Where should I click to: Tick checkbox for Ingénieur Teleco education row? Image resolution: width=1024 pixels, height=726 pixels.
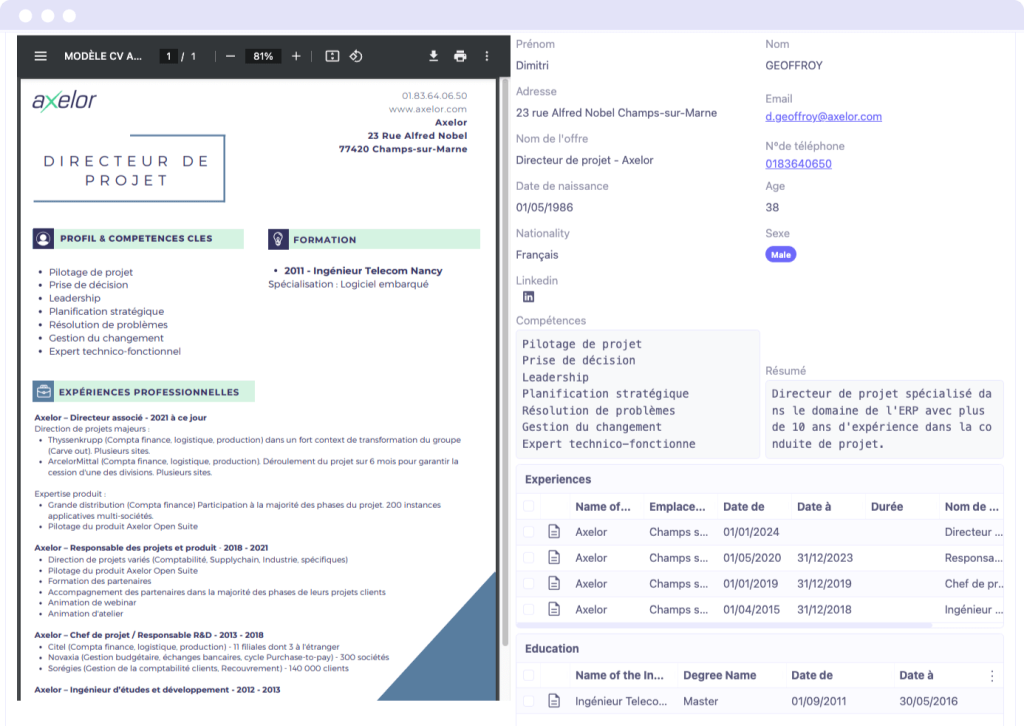(528, 701)
